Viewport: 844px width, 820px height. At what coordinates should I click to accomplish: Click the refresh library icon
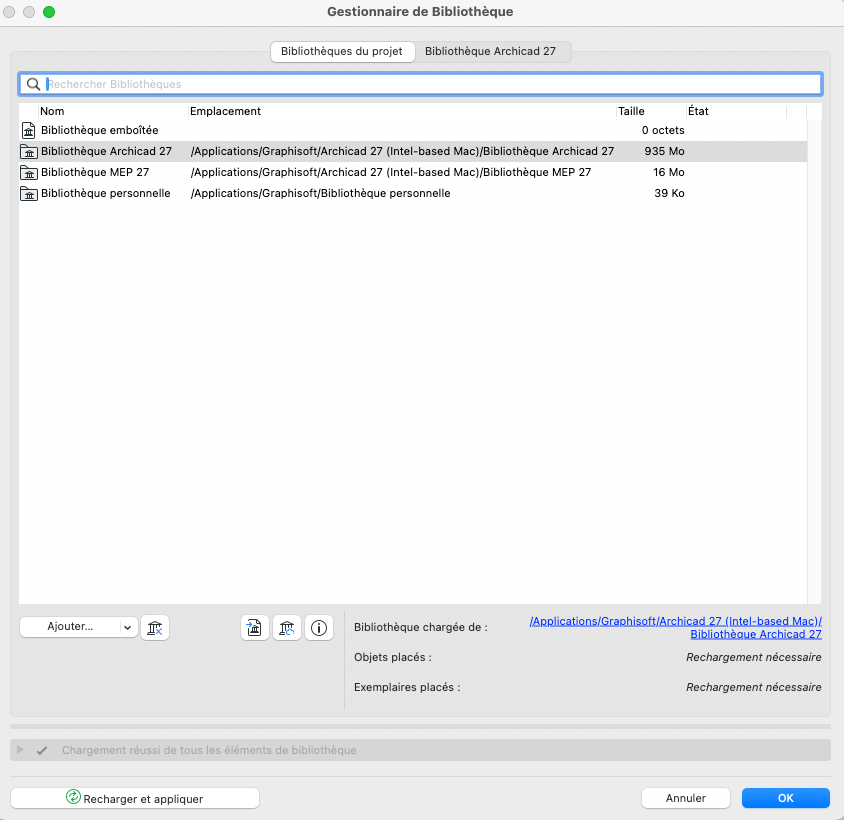[x=286, y=628]
